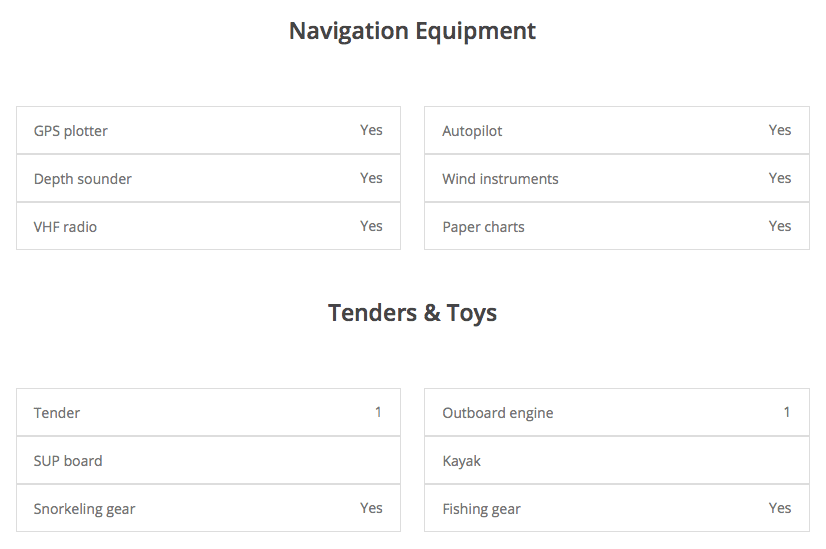
Task: Select the Wind instruments row
Action: (x=616, y=179)
